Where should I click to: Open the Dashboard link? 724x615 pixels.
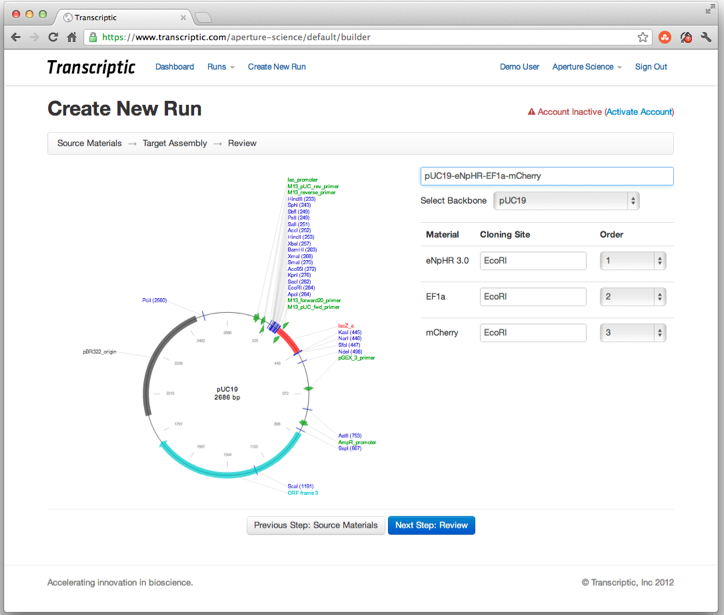click(175, 67)
